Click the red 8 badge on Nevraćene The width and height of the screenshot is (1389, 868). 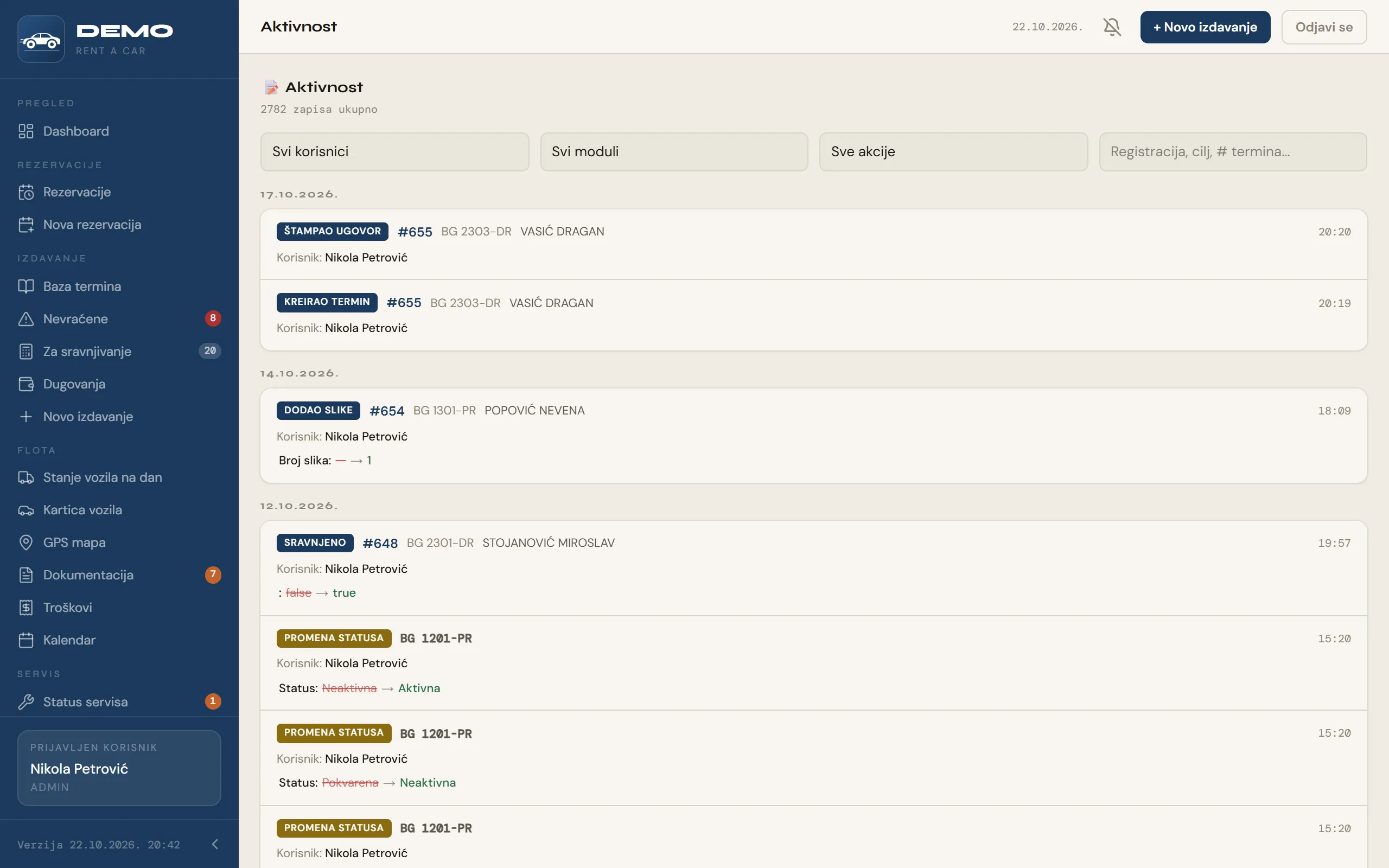point(213,318)
